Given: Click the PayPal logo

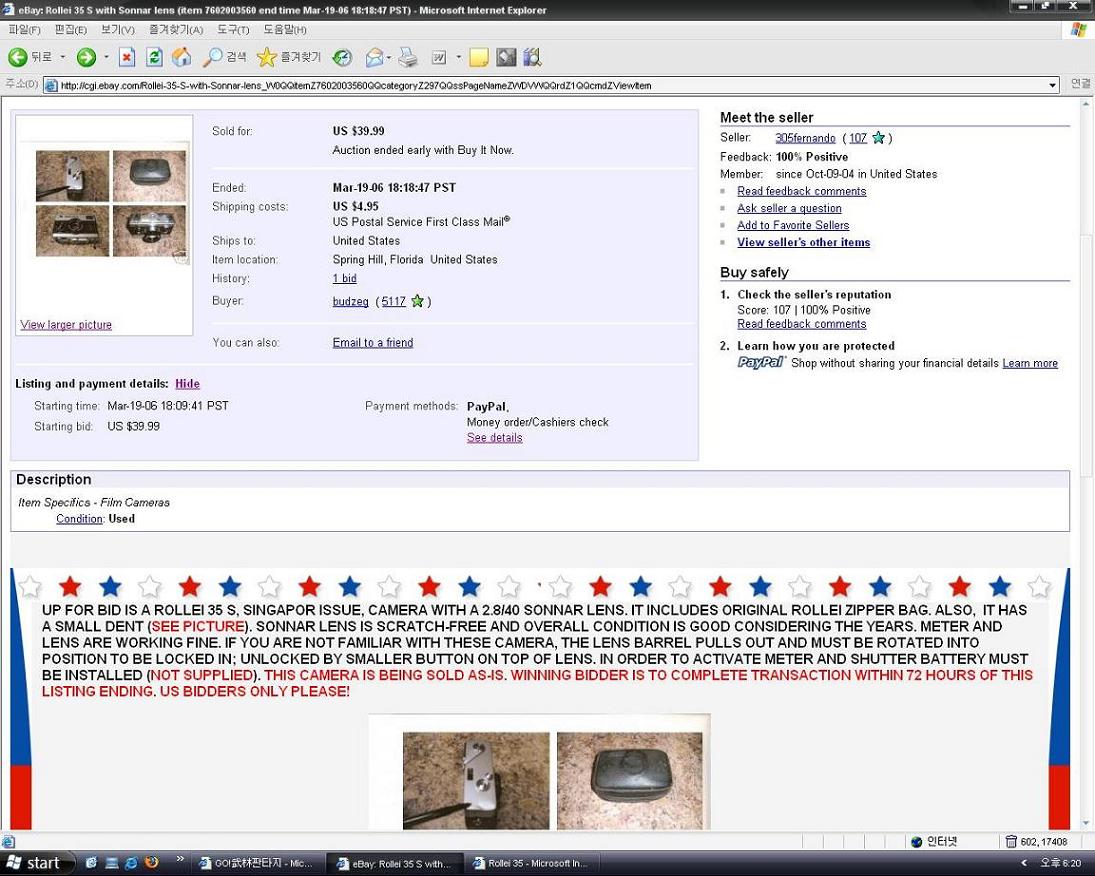Looking at the screenshot, I should click(761, 362).
